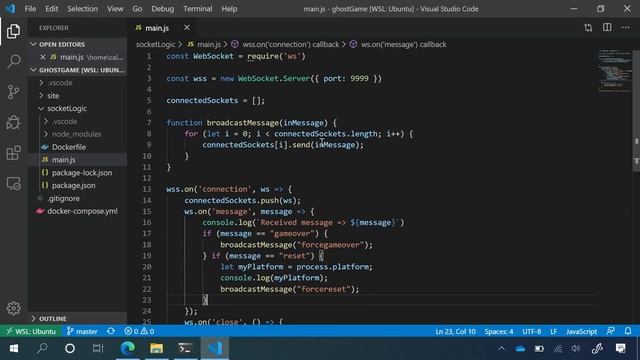This screenshot has width=640, height=360.
Task: Open Task View on the taskbar
Action: (98, 348)
